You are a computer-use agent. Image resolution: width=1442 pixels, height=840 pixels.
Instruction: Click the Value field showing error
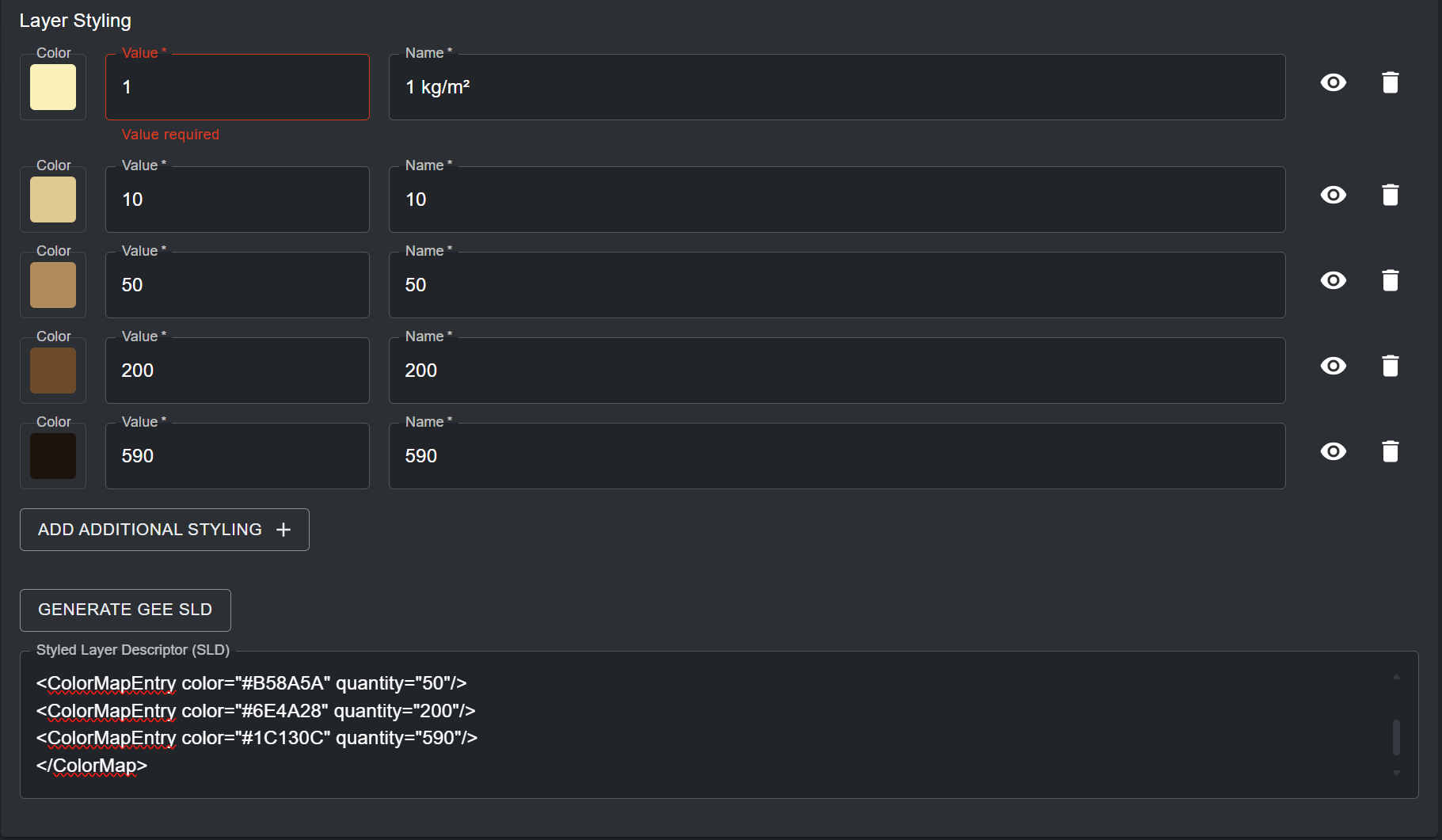pos(237,87)
